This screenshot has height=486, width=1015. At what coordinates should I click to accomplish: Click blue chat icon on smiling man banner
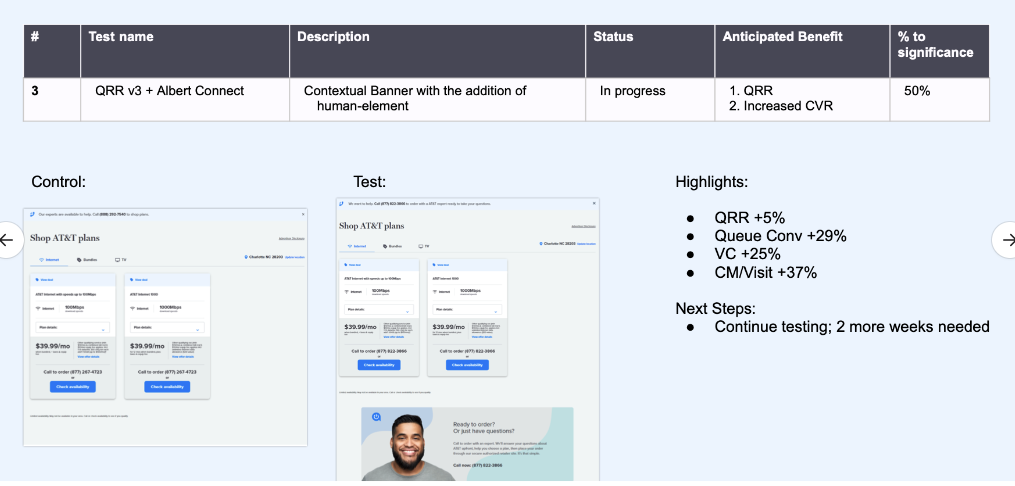click(x=376, y=417)
